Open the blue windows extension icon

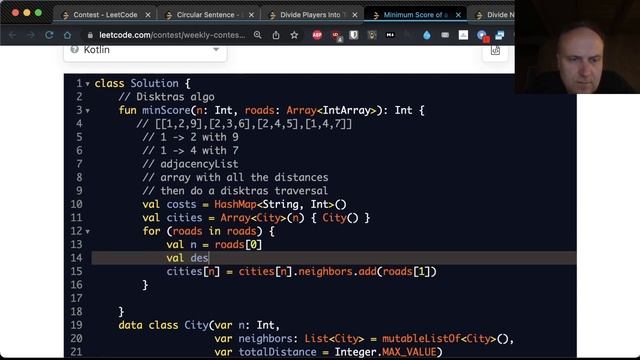point(500,35)
